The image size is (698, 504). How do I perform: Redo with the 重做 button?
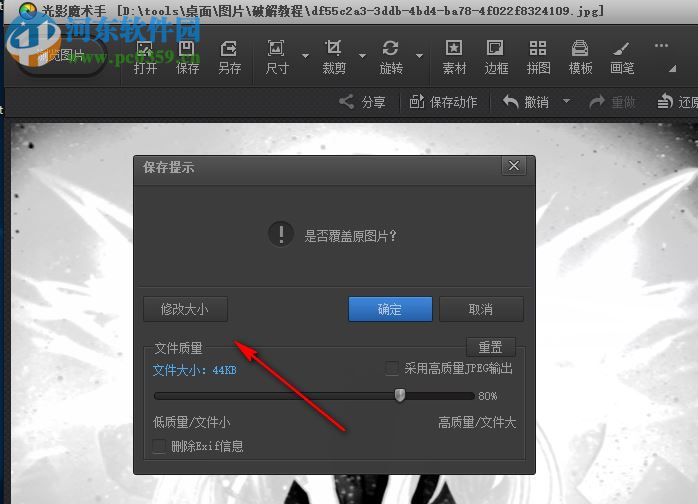point(612,102)
